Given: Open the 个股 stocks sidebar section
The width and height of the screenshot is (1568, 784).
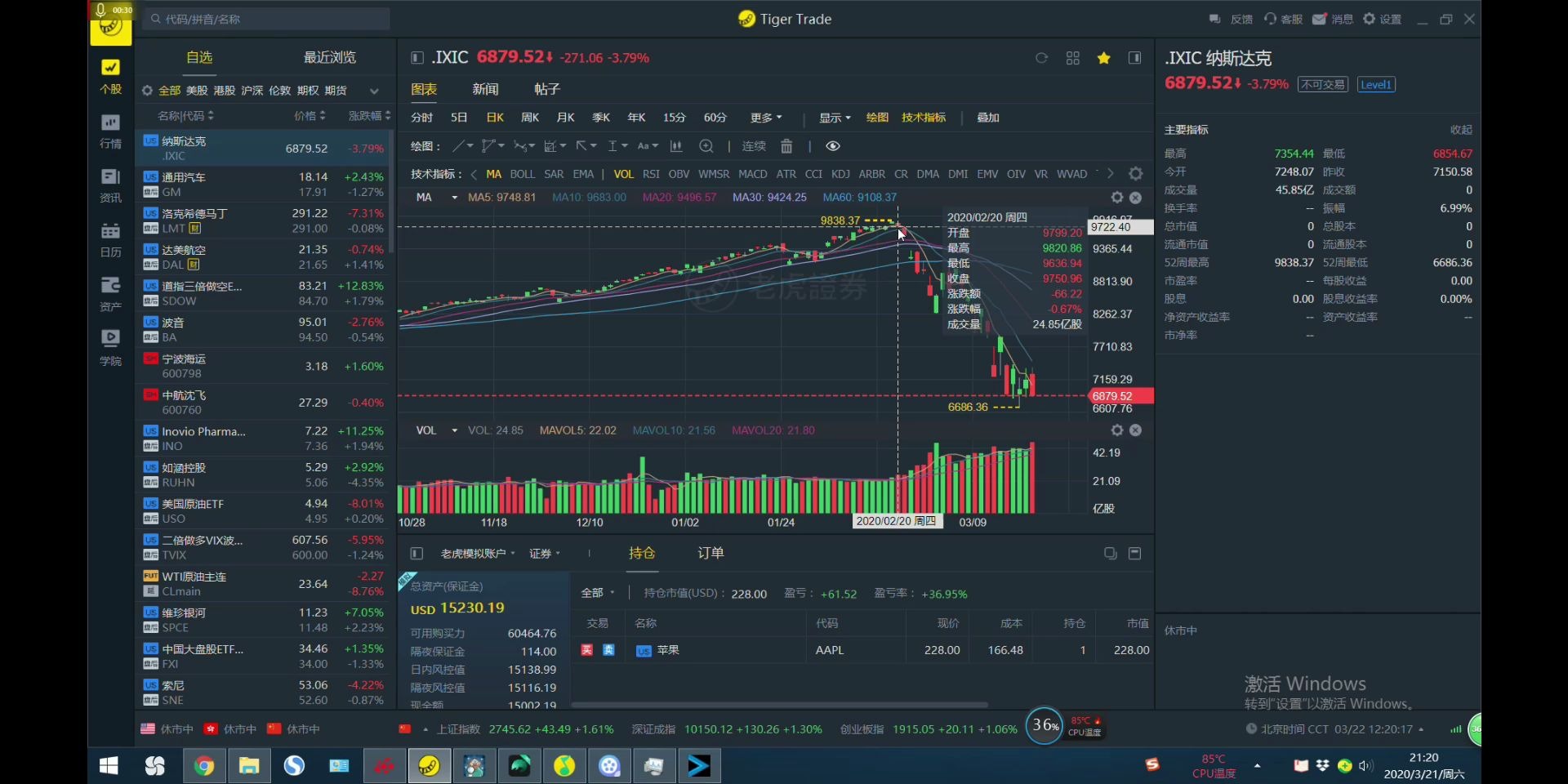Looking at the screenshot, I should coord(110,76).
